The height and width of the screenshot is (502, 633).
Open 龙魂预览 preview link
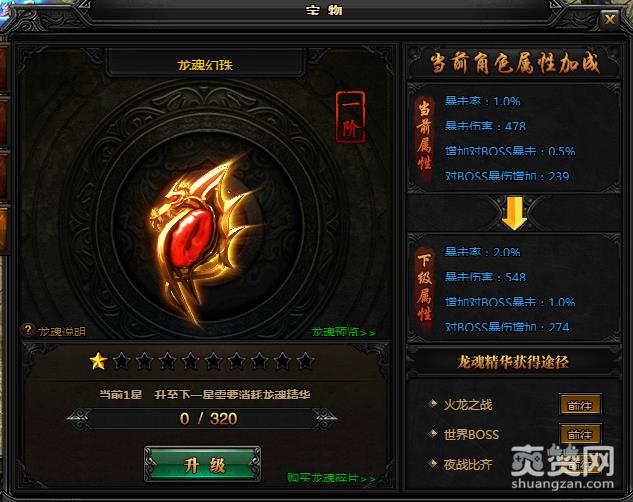(x=344, y=332)
